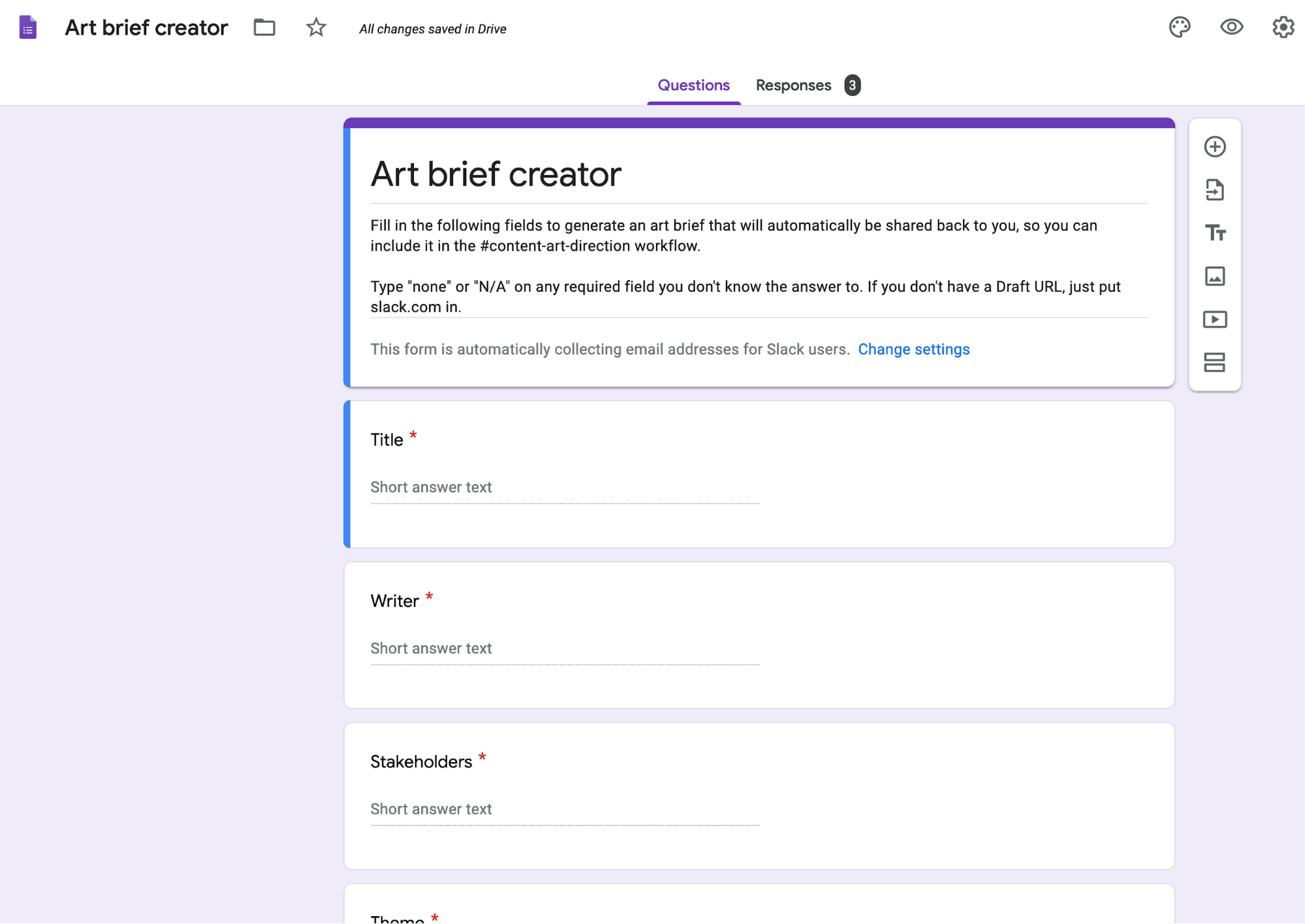Image resolution: width=1305 pixels, height=924 pixels.
Task: Select the Stakeholders short answer field
Action: pyautogui.click(x=565, y=809)
